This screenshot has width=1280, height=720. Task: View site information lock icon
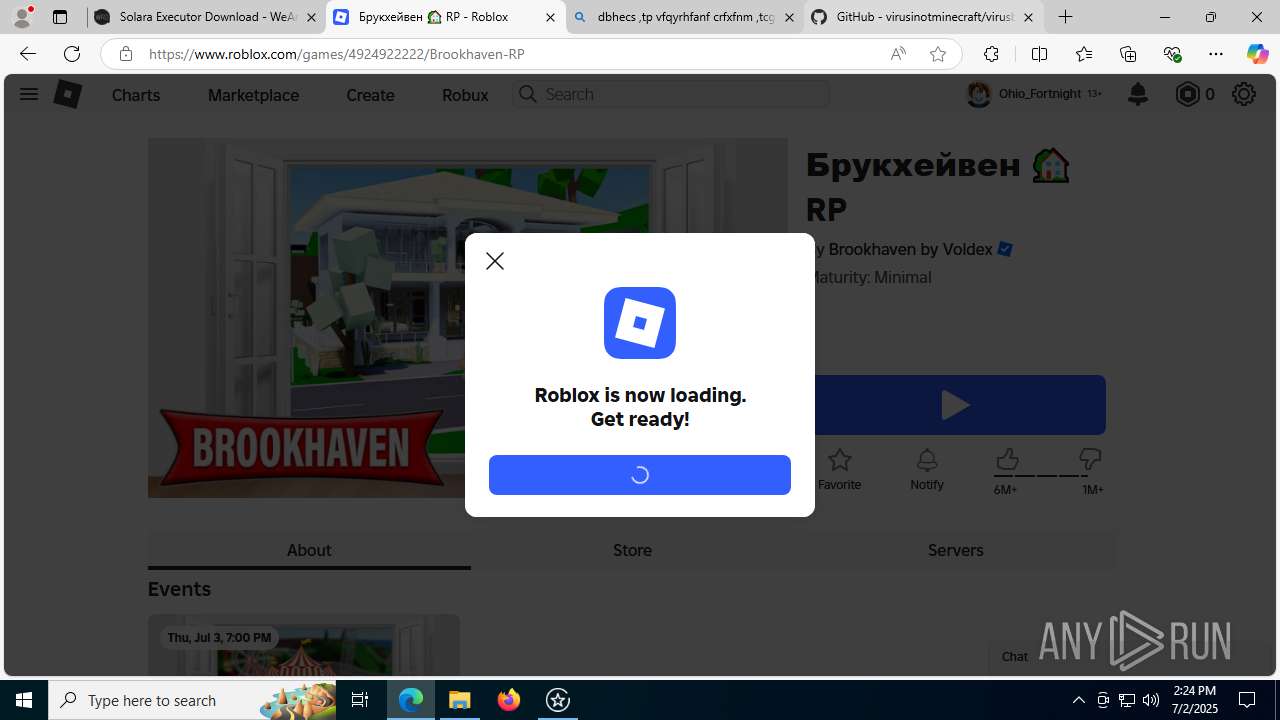(x=126, y=54)
